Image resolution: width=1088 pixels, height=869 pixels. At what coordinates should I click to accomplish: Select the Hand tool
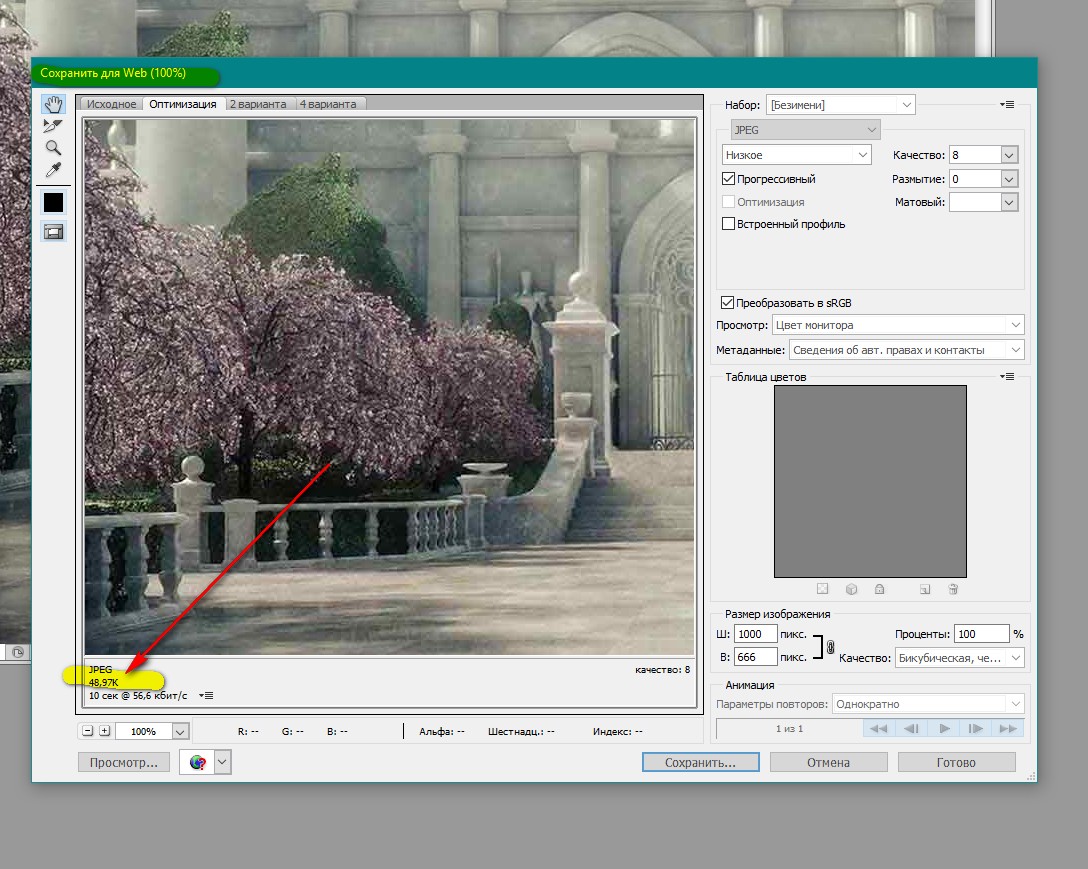[53, 105]
